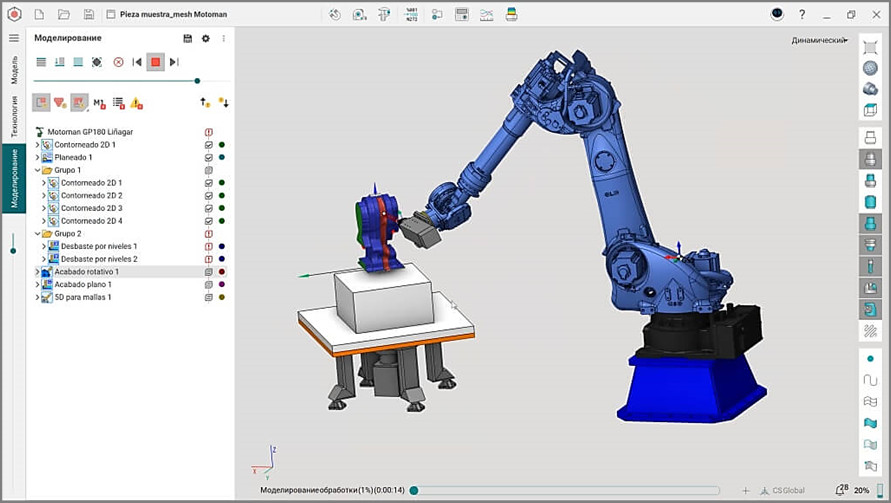Open the panel three-dot options menu

click(x=223, y=38)
